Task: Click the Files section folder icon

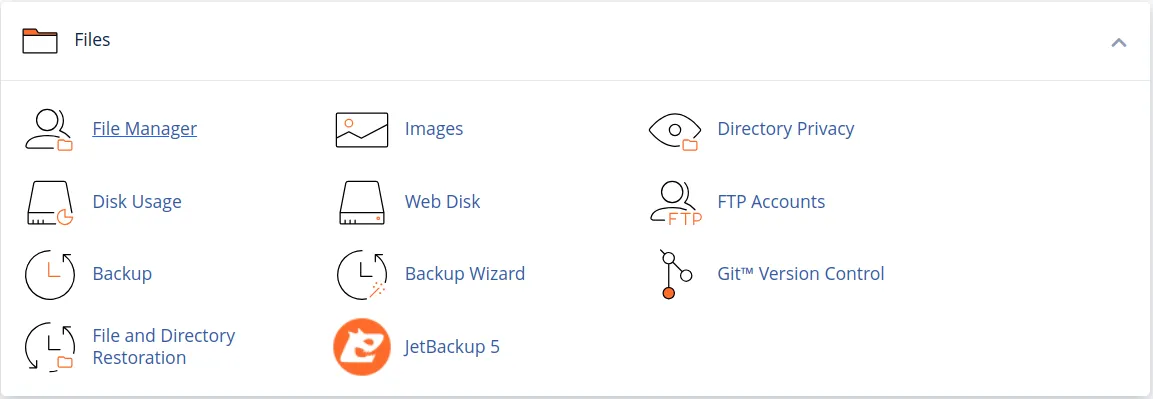Action: 40,40
